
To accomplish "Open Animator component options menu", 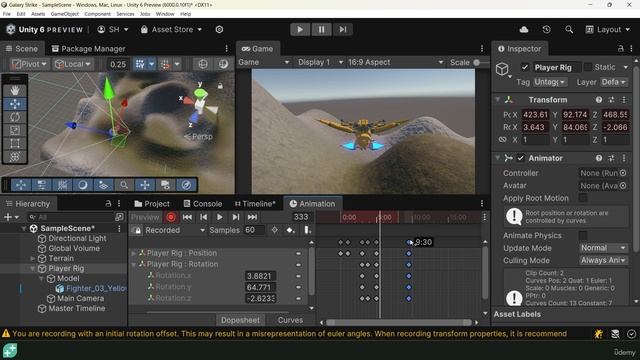I will coord(624,158).
